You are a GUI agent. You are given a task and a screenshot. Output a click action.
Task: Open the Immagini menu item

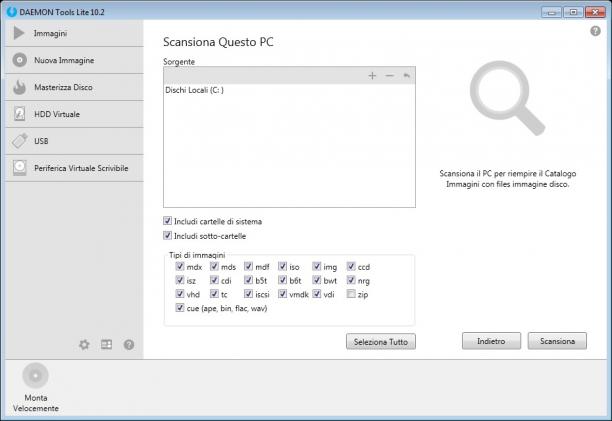pyautogui.click(x=74, y=34)
